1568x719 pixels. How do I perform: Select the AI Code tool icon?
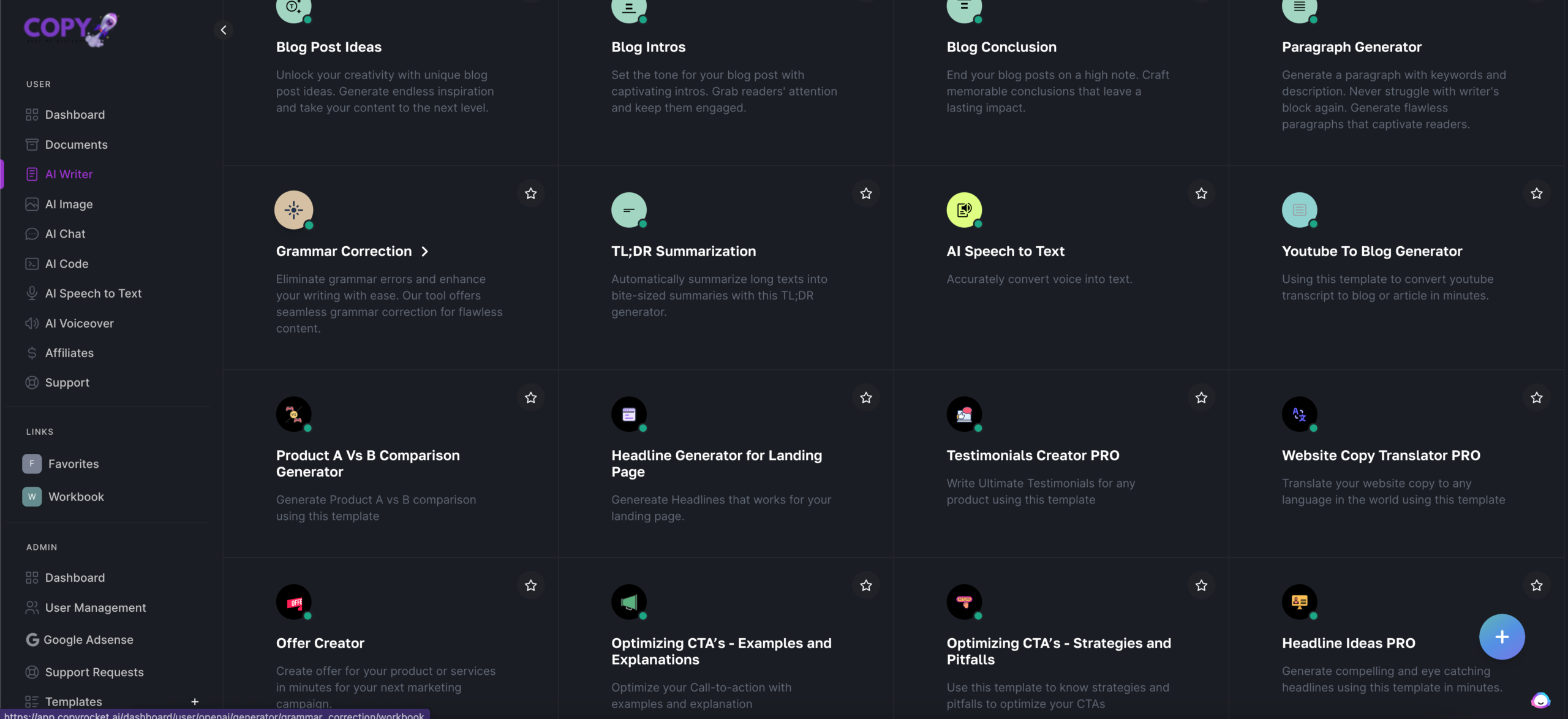point(32,263)
